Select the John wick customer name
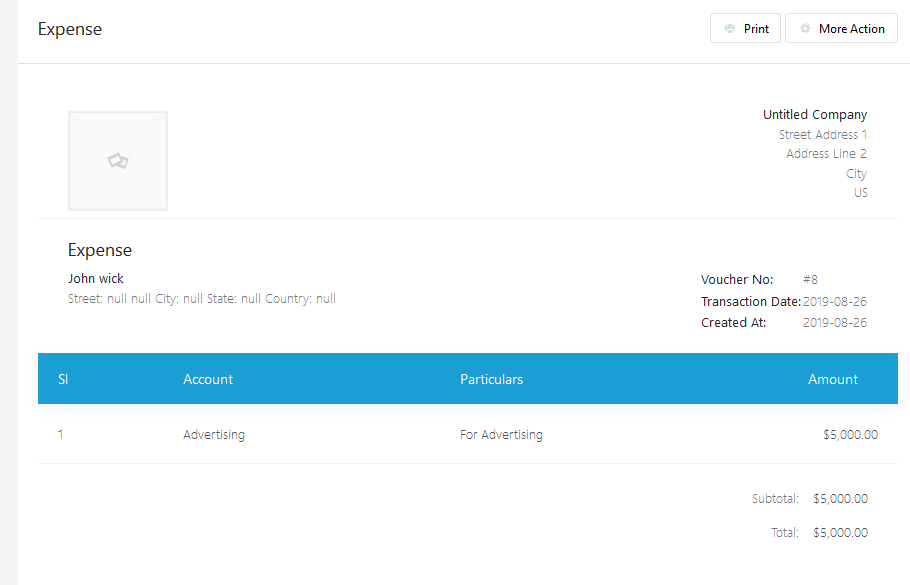Viewport: 910px width, 585px height. pos(96,279)
